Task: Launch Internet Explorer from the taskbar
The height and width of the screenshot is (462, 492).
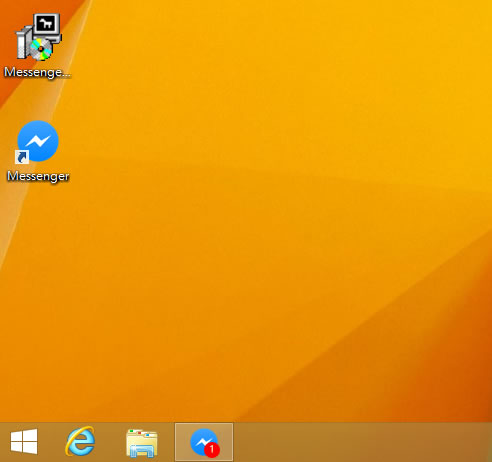Action: (x=80, y=442)
